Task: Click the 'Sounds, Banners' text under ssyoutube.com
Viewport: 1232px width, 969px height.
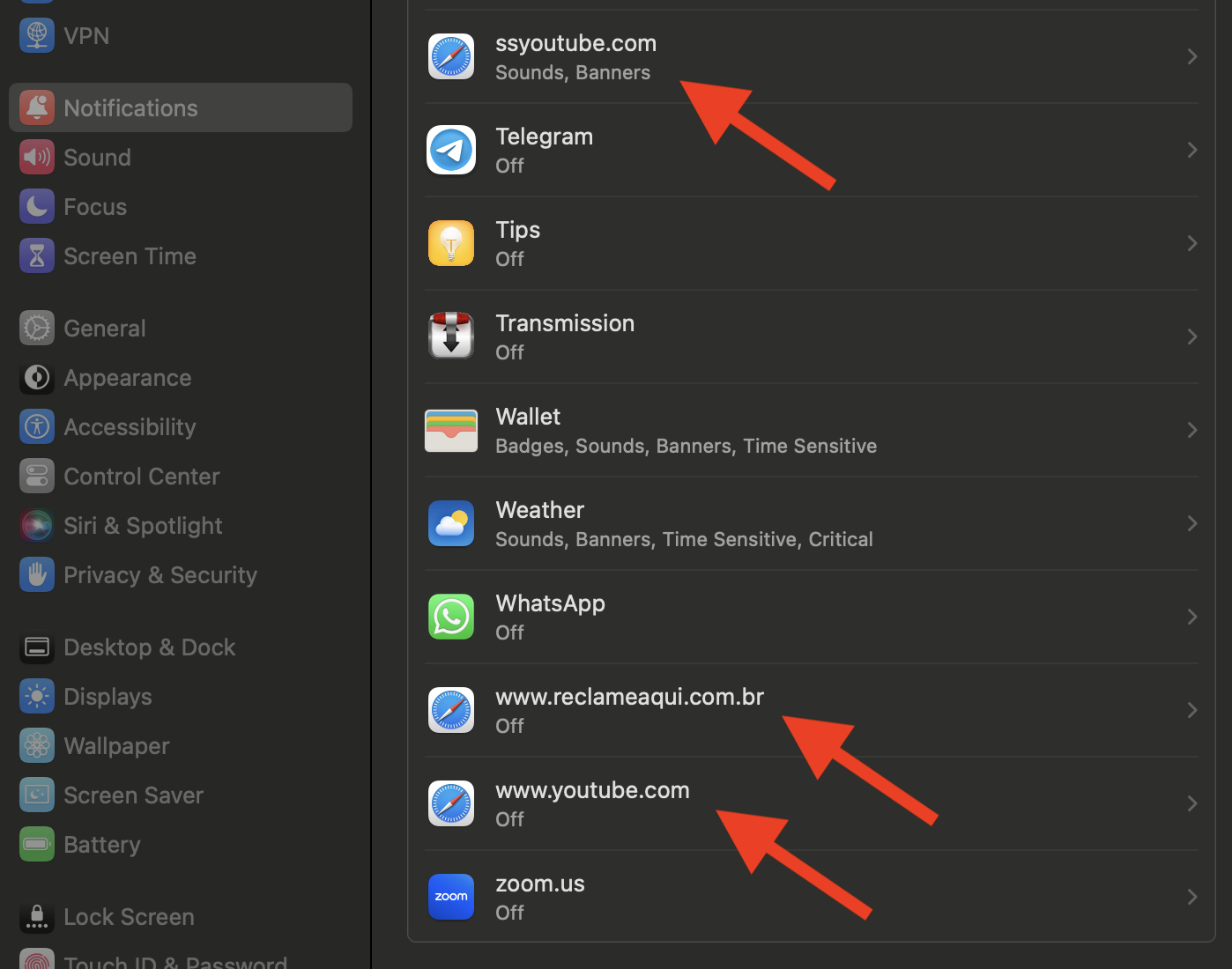Action: [573, 72]
